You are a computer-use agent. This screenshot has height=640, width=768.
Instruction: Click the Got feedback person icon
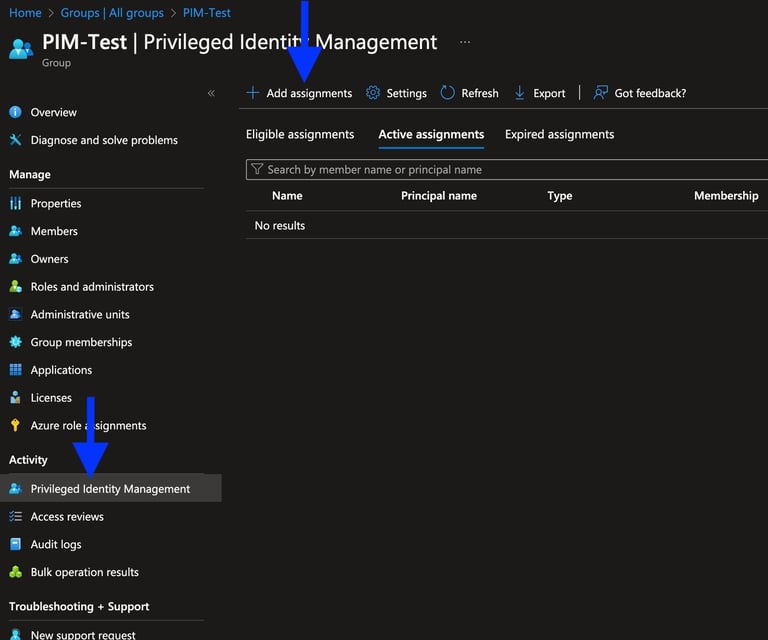tap(600, 93)
